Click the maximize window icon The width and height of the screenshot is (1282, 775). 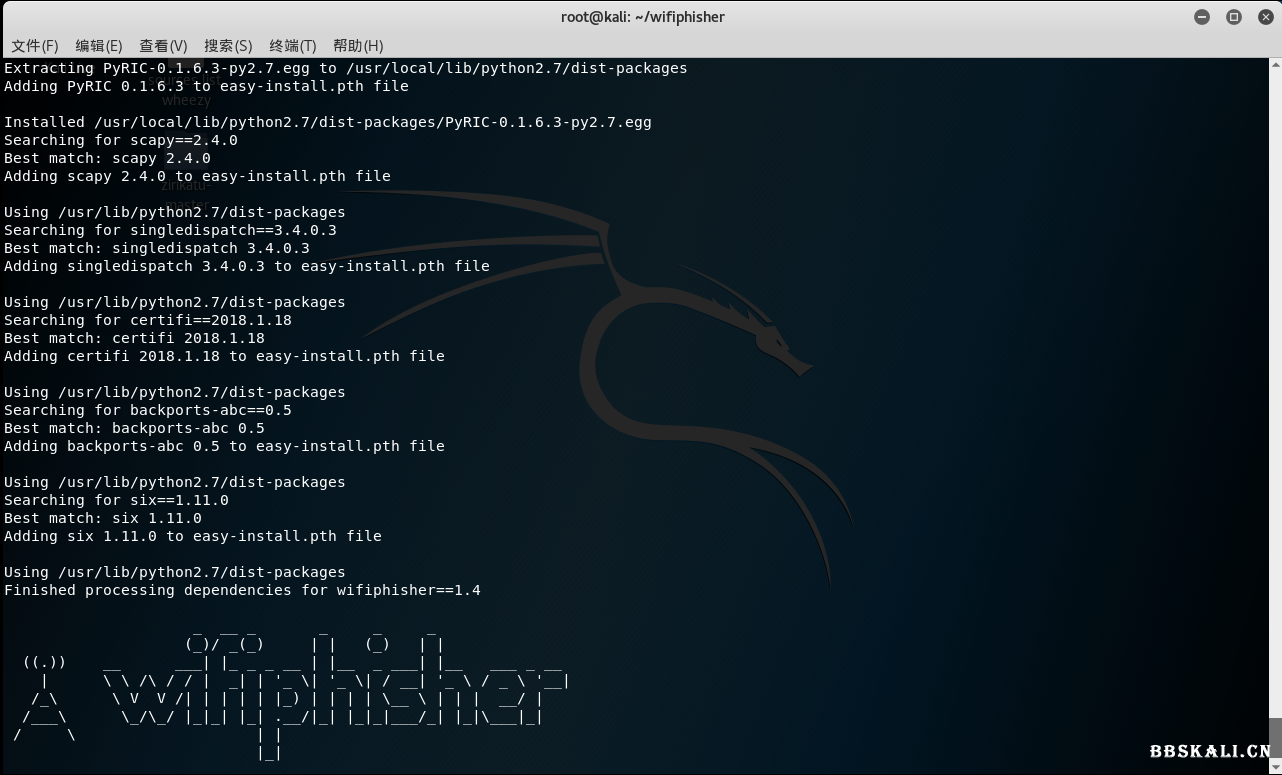pos(1234,17)
